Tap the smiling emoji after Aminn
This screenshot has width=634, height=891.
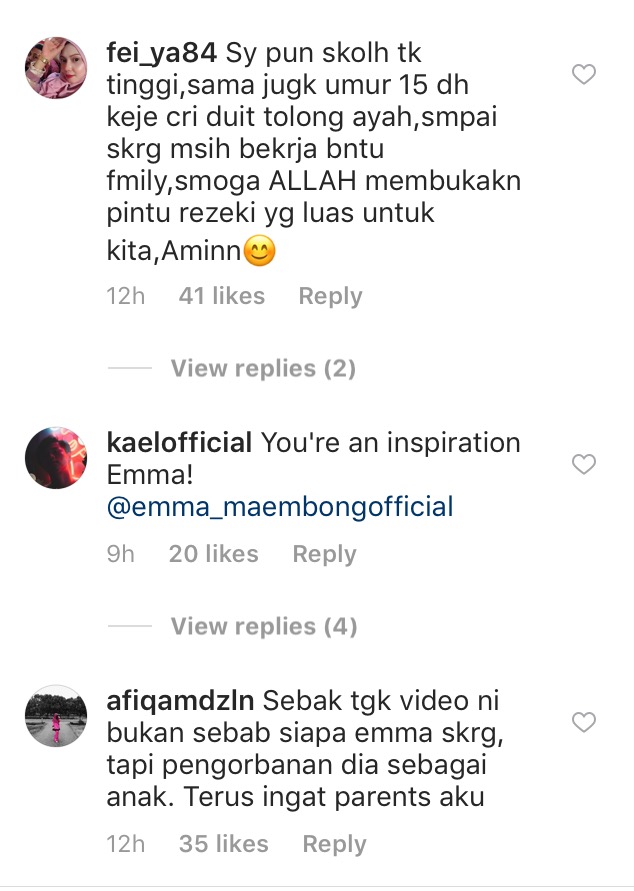(259, 253)
